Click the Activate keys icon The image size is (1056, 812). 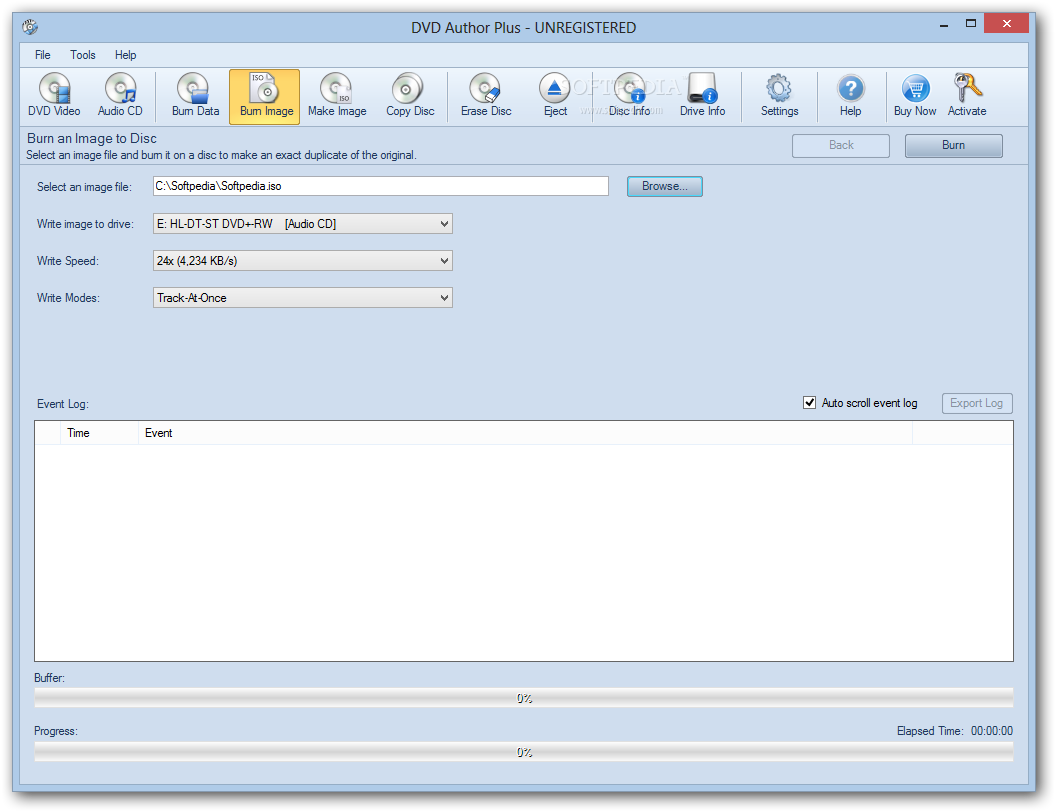pos(967,96)
